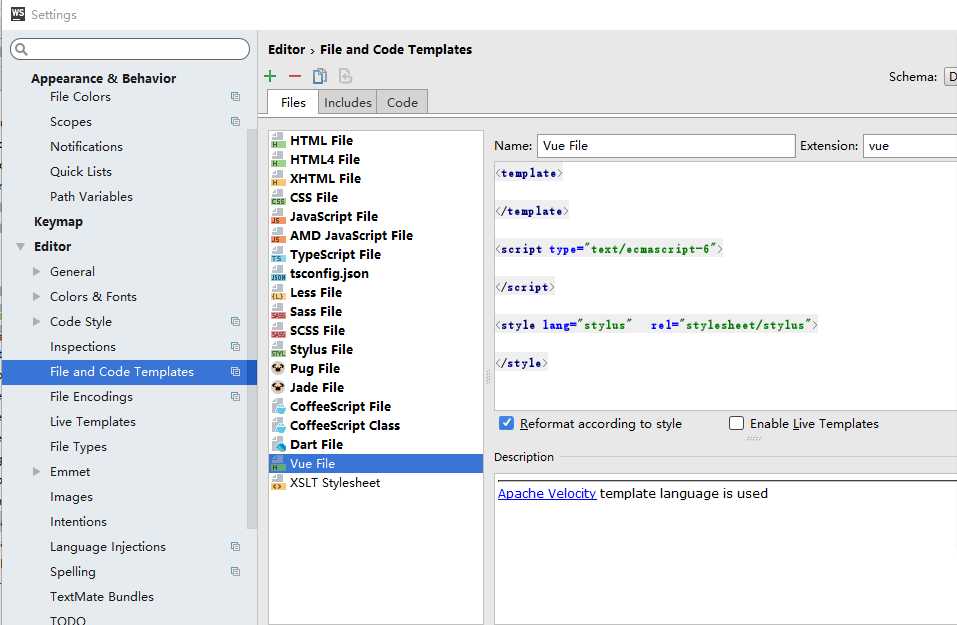
Task: Select Keymap in settings tree
Action: click(x=59, y=222)
